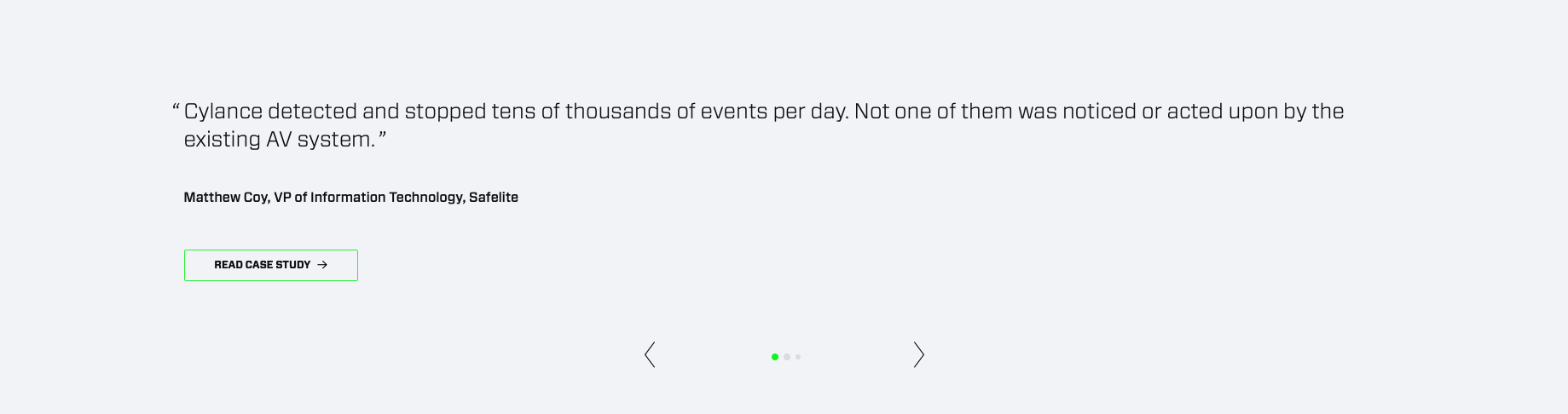This screenshot has width=1568, height=414.
Task: Click 'Safelite' in the attribution line
Action: point(494,198)
